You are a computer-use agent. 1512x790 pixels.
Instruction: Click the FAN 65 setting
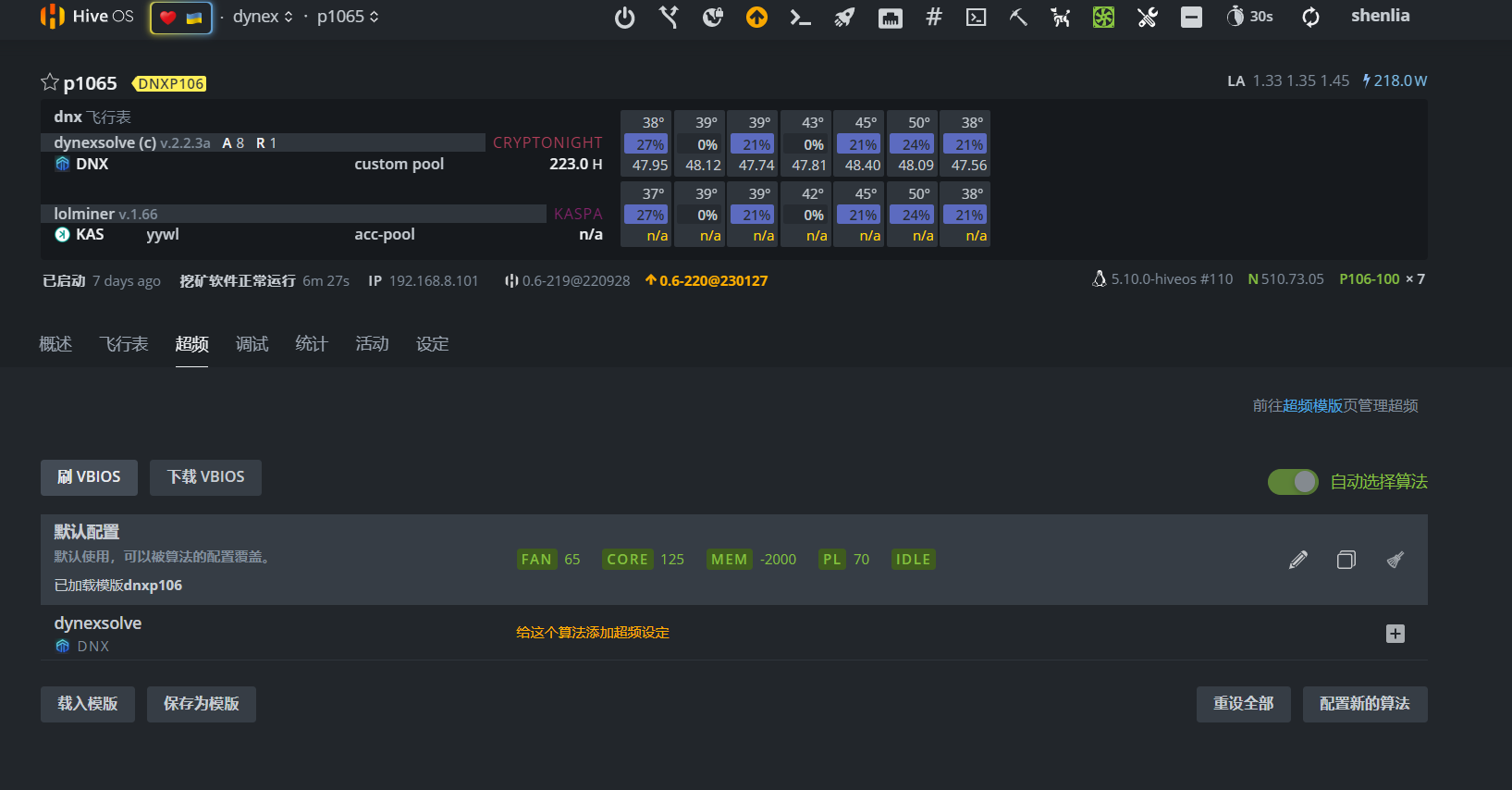coord(549,559)
